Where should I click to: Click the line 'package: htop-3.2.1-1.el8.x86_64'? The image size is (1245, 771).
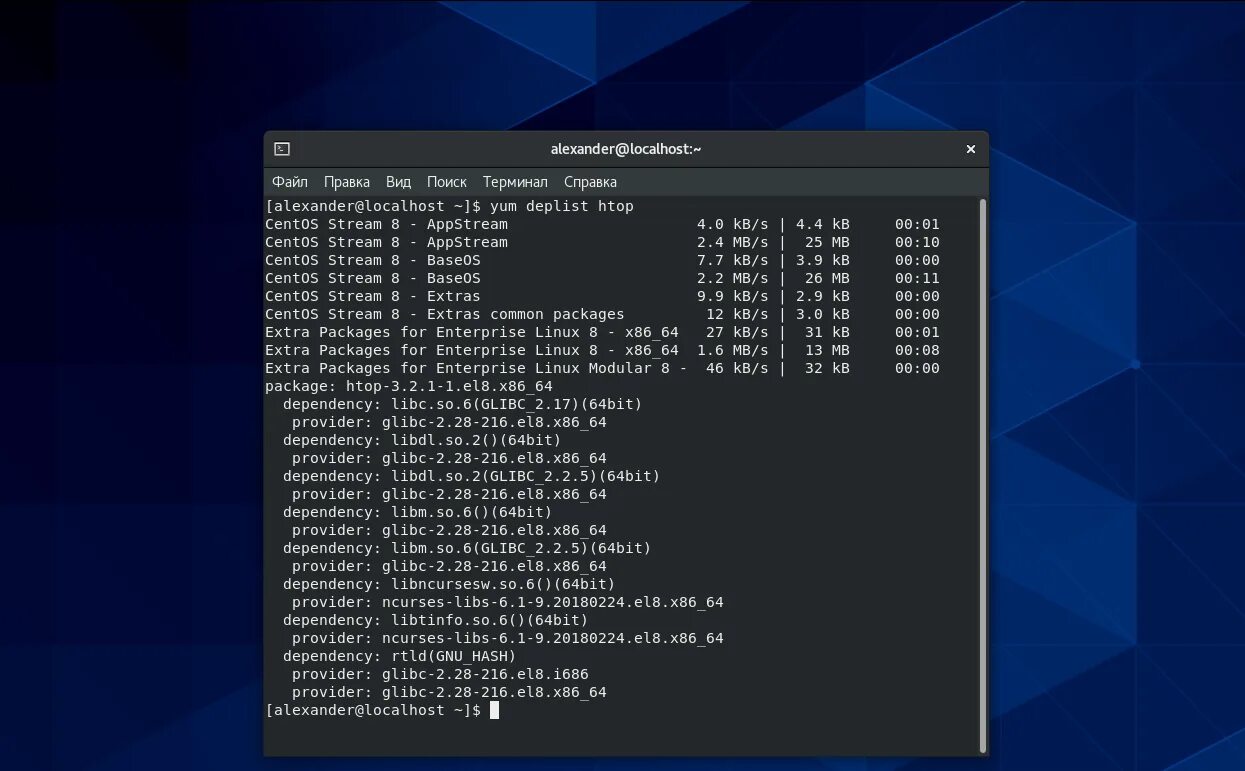409,386
